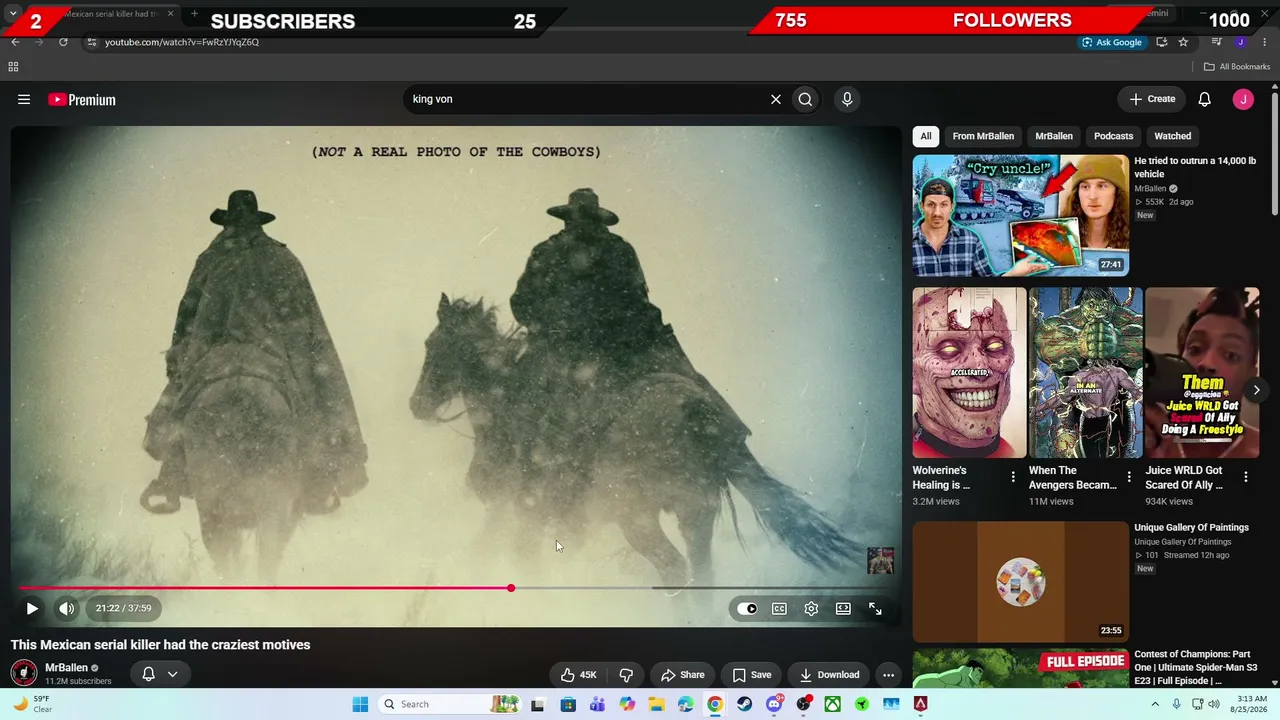
Task: Select the 'All' filter chip
Action: [926, 136]
